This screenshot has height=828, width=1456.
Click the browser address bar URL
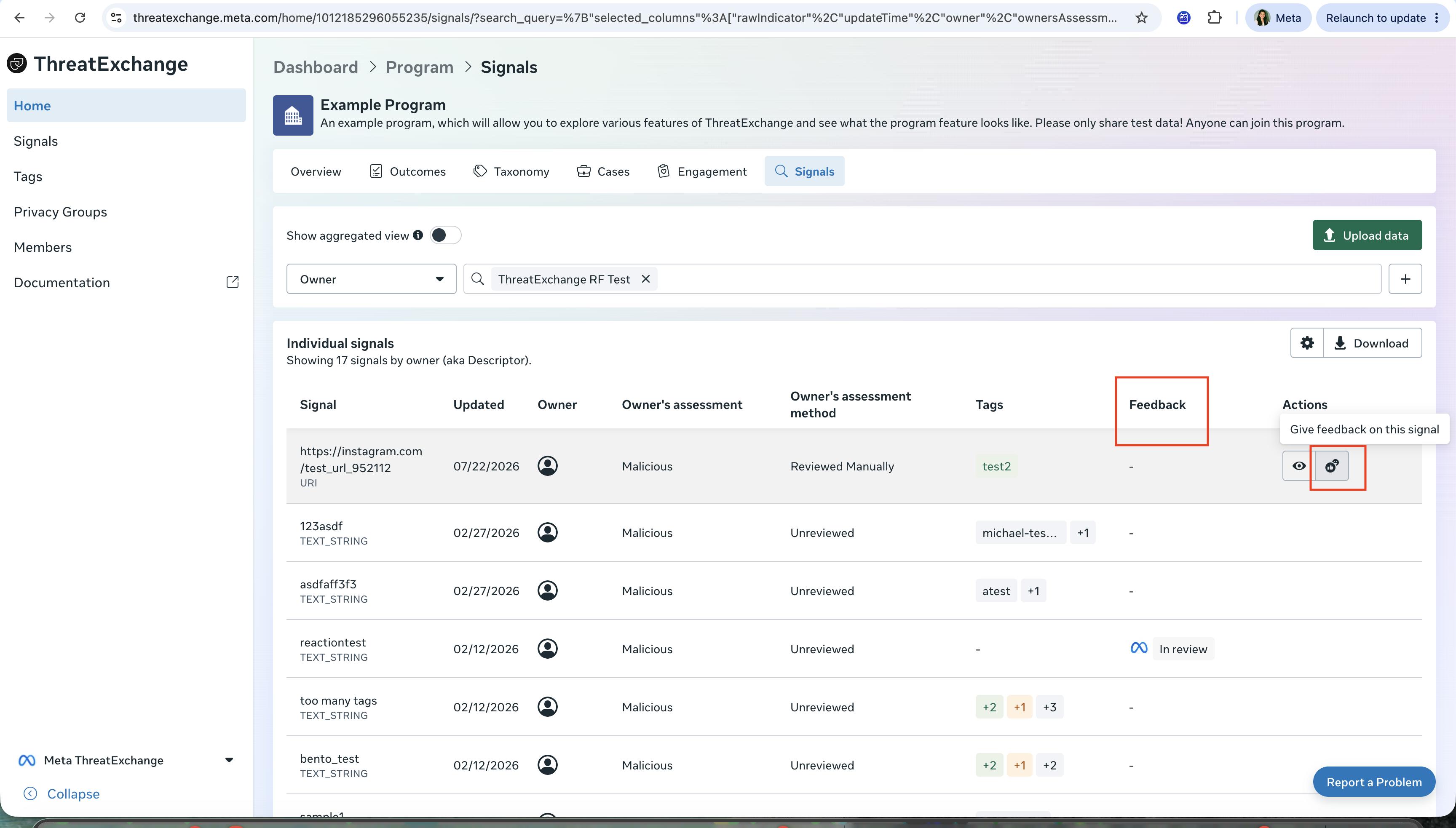click(624, 18)
